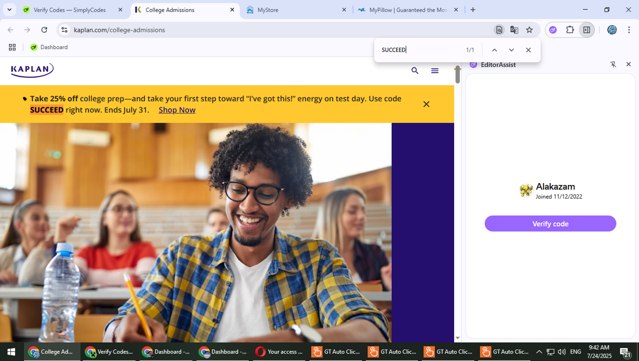Click the highlighted SUCCEED code text
This screenshot has width=639, height=361.
(46, 110)
